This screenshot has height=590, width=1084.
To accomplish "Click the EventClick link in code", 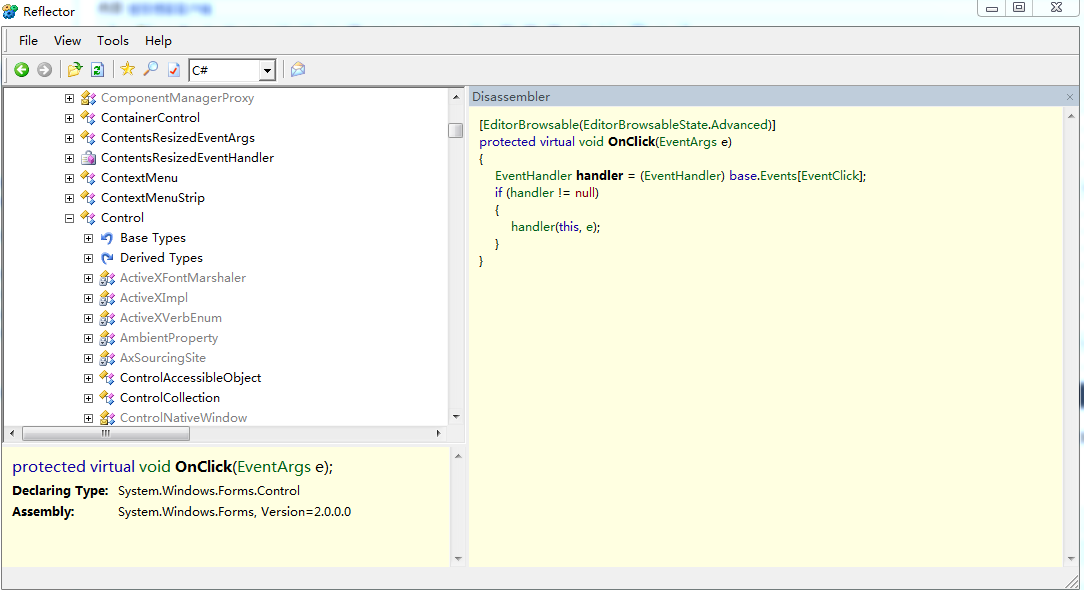I will (830, 176).
